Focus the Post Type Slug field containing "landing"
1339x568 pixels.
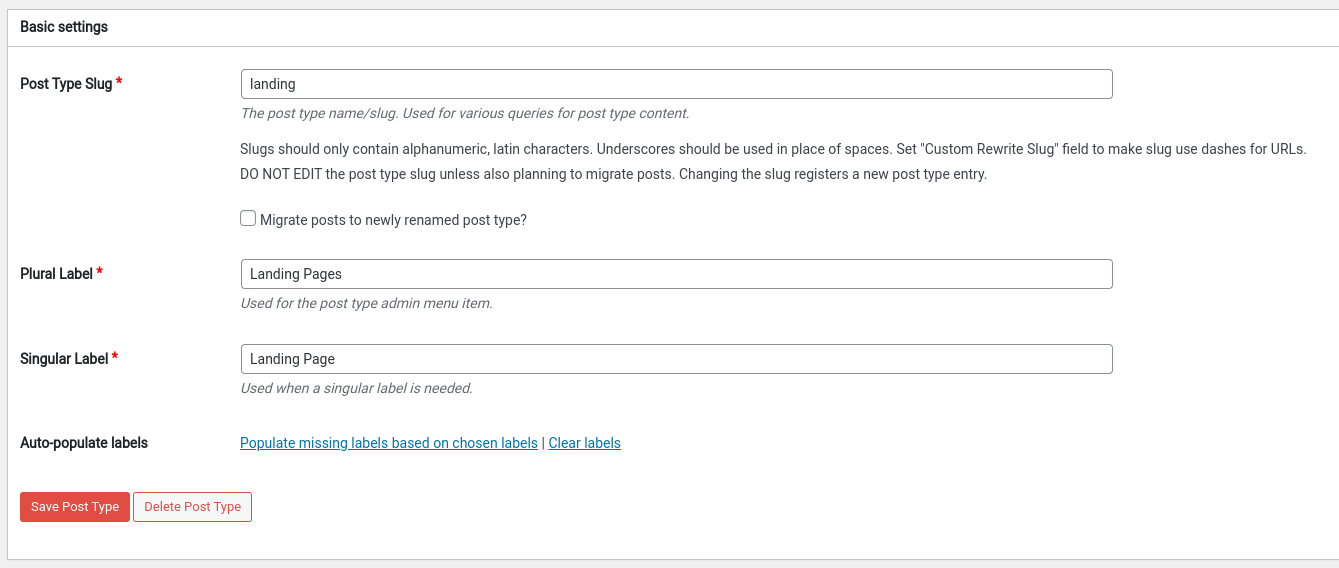point(676,84)
